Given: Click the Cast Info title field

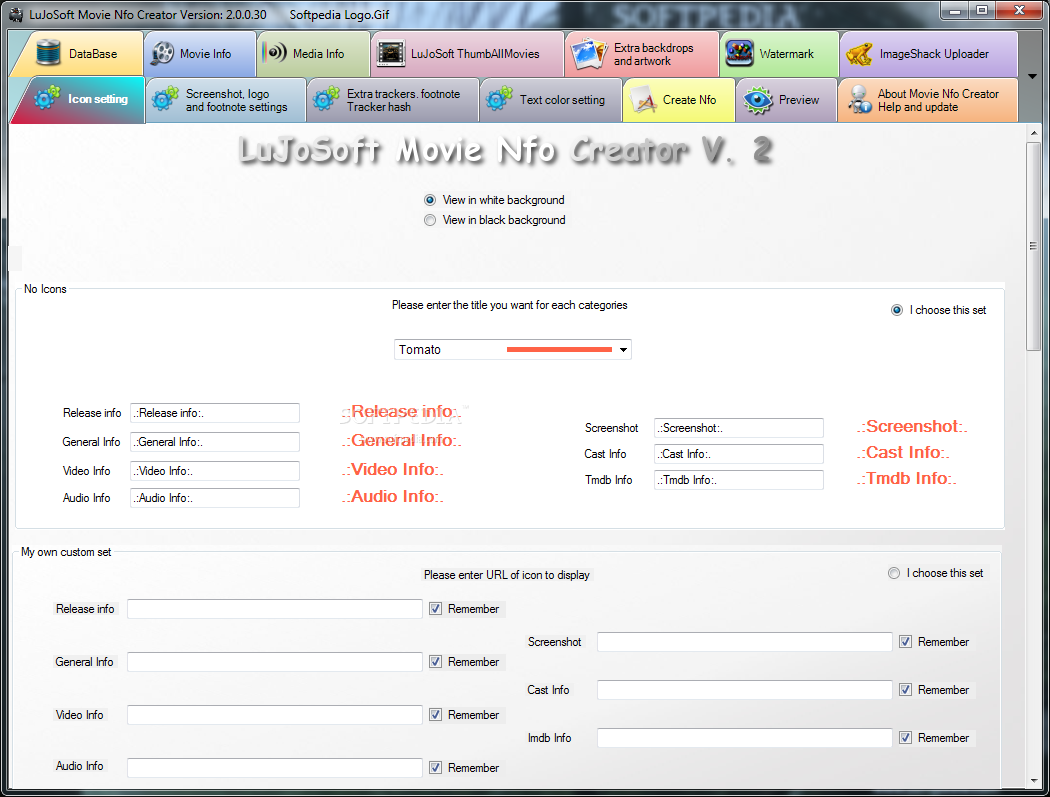Looking at the screenshot, I should tap(739, 454).
